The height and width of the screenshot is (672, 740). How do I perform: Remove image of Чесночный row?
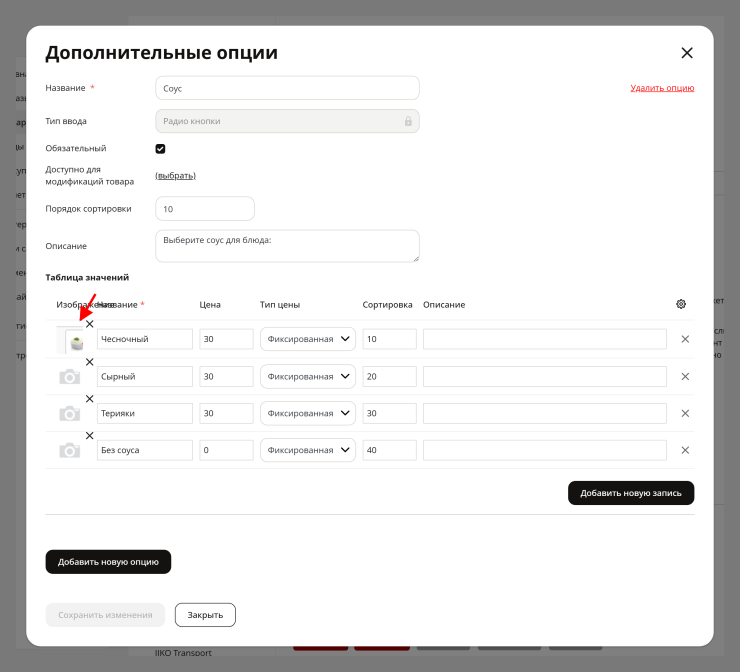pyautogui.click(x=89, y=324)
